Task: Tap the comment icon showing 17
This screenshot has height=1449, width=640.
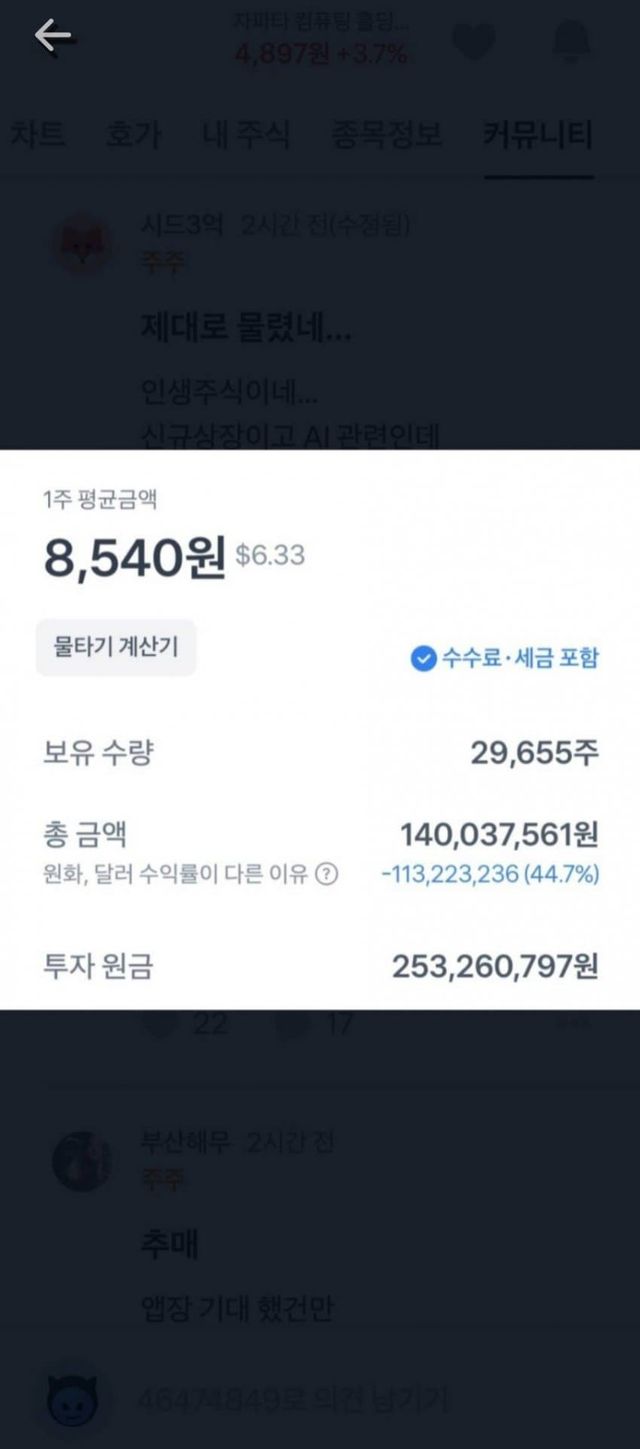Action: 292,1024
